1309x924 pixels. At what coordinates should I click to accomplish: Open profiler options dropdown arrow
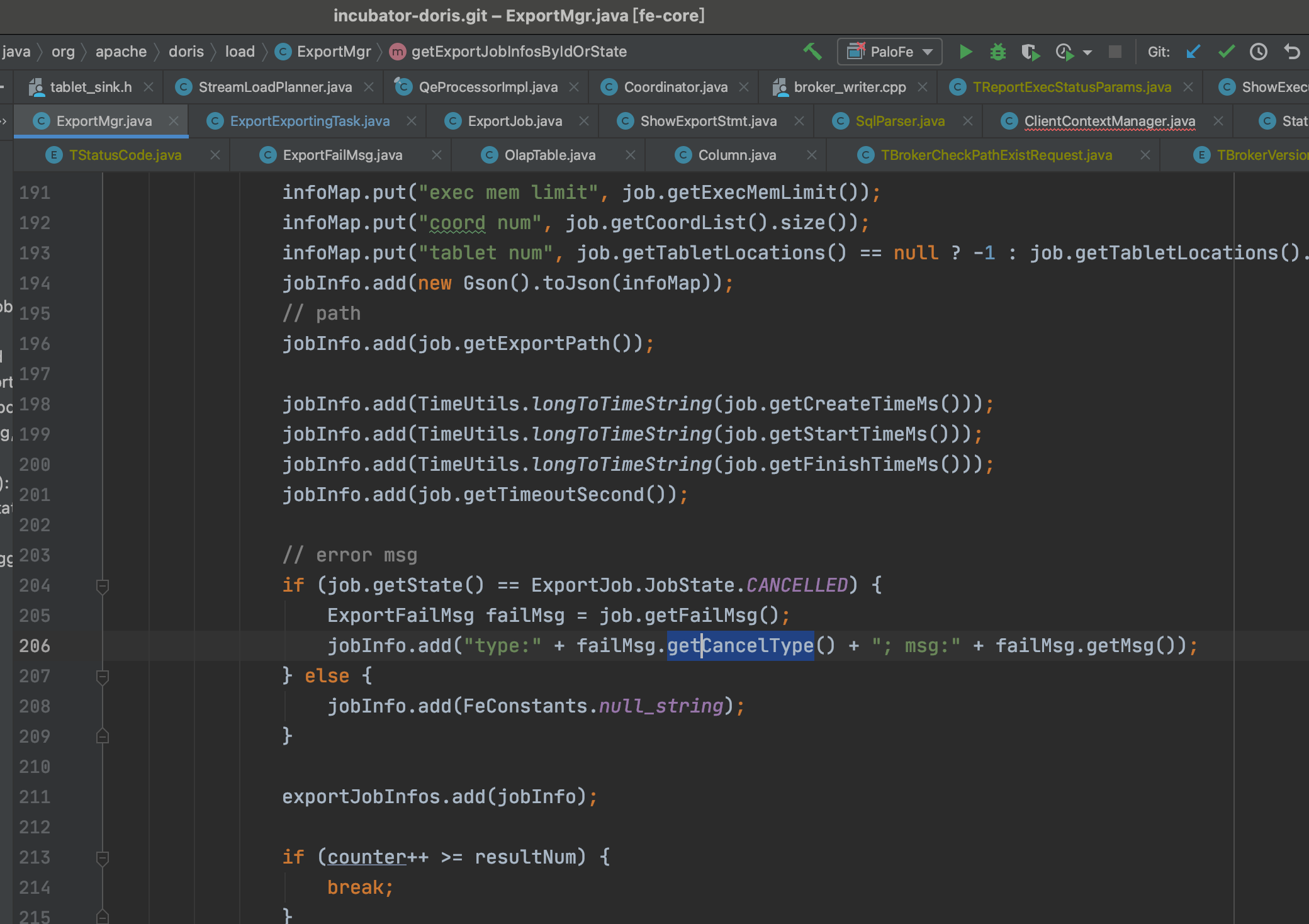(x=1087, y=52)
